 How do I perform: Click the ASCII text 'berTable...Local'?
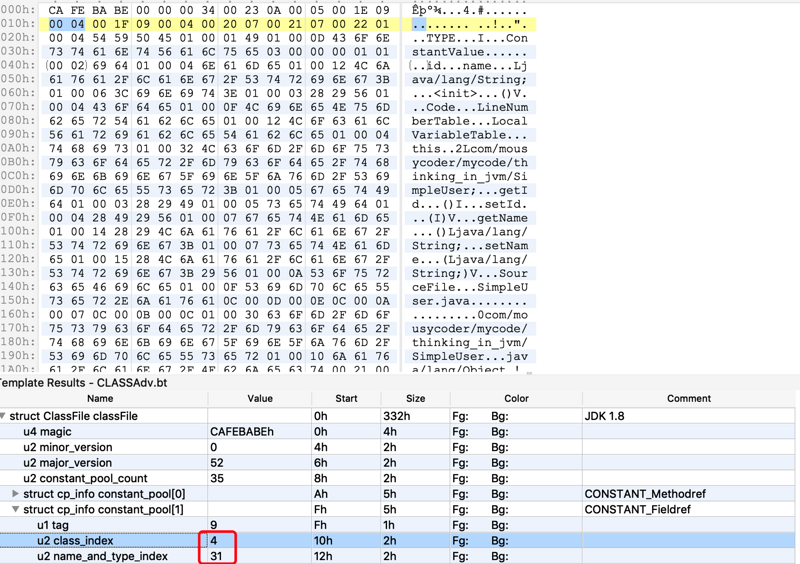[x=470, y=121]
